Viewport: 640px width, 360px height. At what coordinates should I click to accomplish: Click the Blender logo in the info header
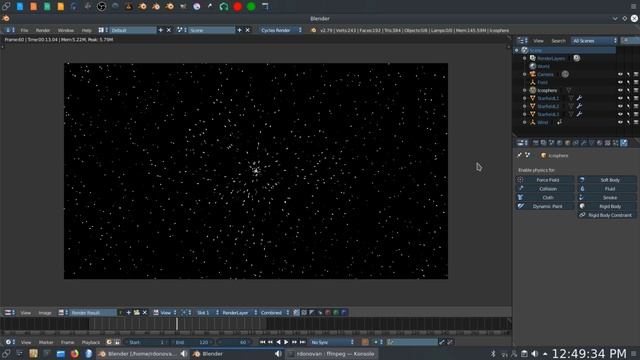(313, 30)
